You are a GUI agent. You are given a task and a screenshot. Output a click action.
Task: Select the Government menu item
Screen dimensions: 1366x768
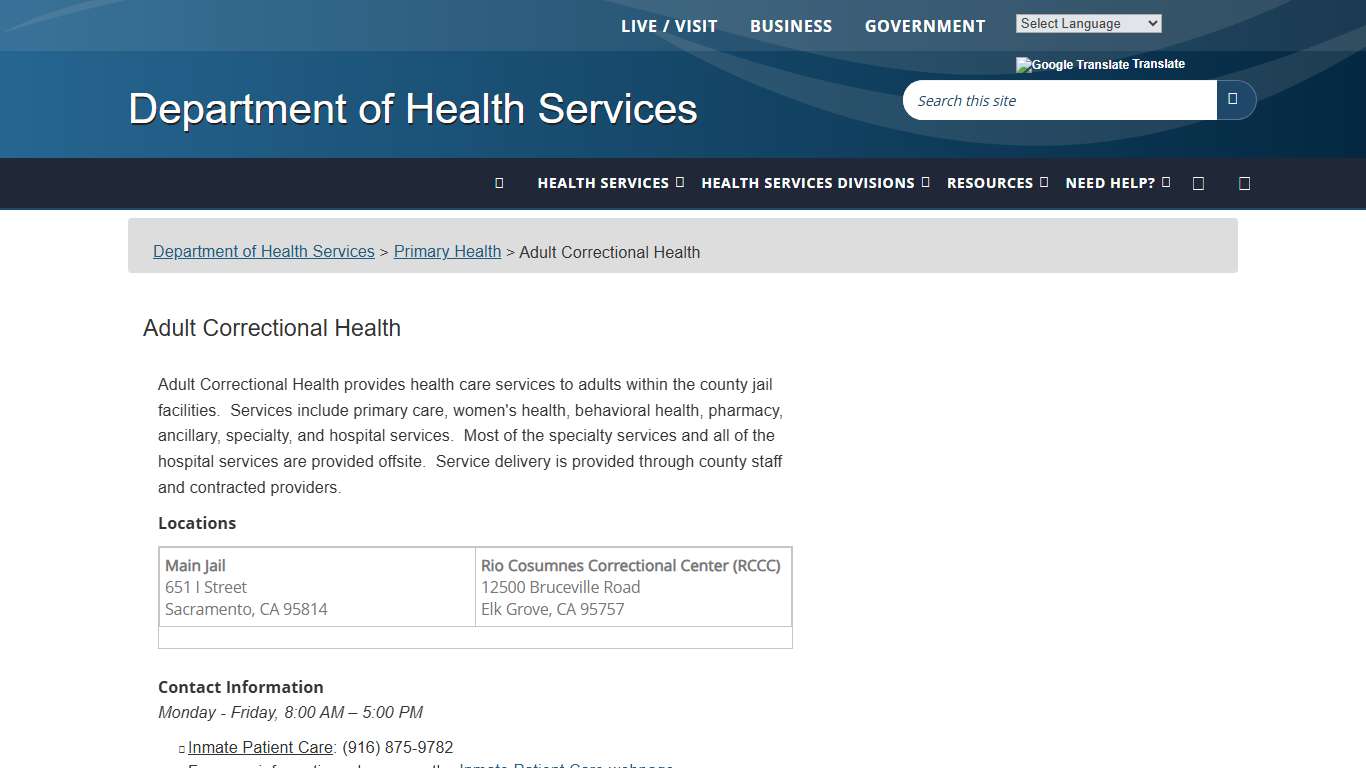[924, 26]
